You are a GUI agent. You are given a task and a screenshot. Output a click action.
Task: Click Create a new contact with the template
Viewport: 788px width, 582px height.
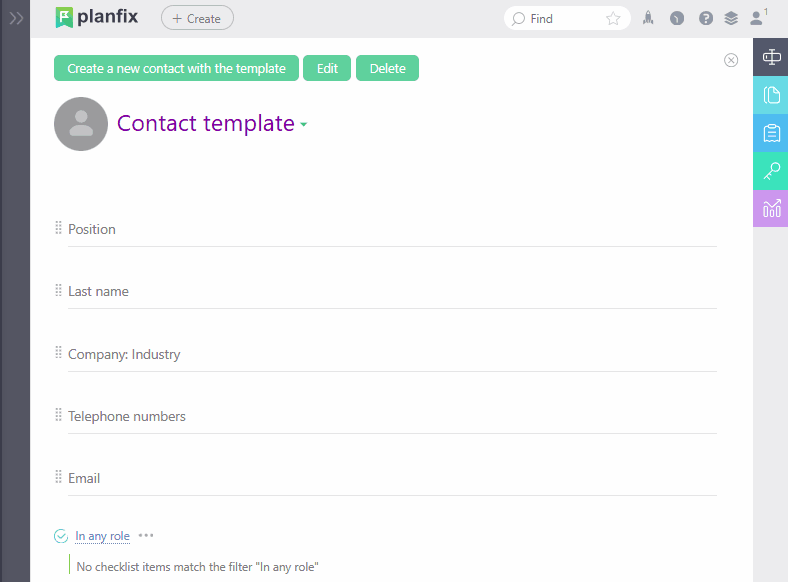click(176, 68)
